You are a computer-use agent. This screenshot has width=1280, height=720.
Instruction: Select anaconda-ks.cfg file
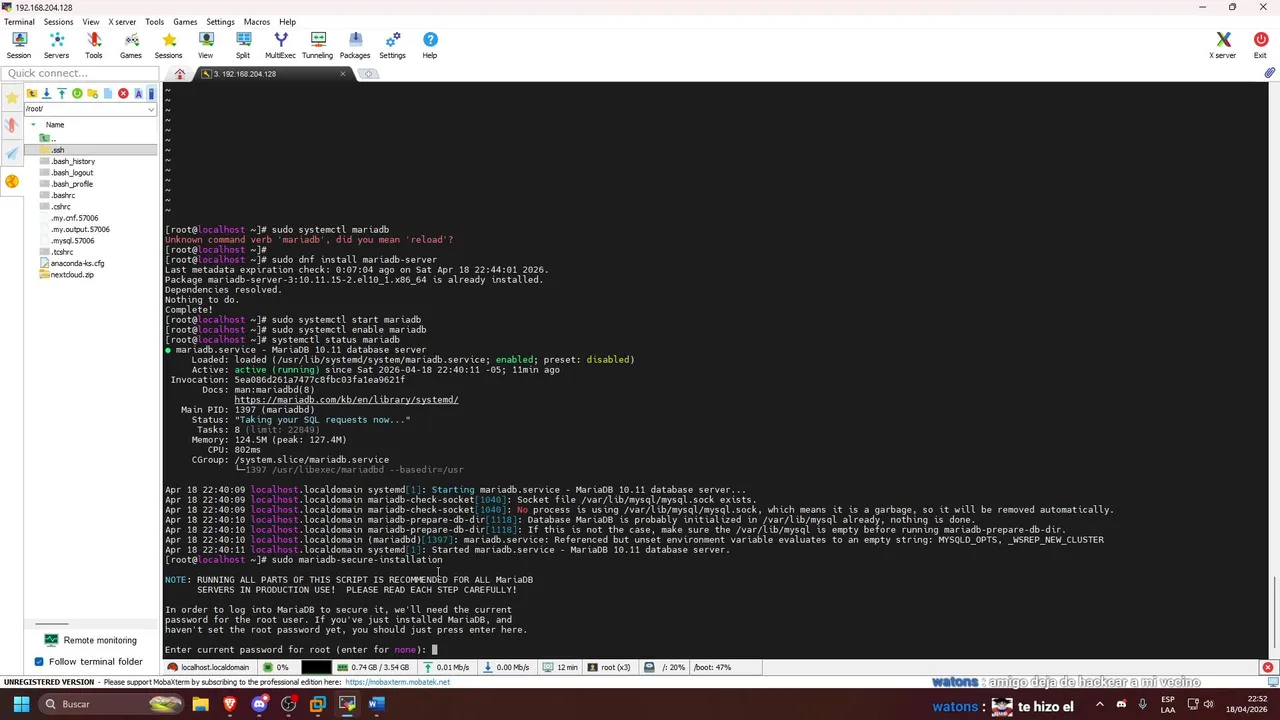(x=77, y=263)
